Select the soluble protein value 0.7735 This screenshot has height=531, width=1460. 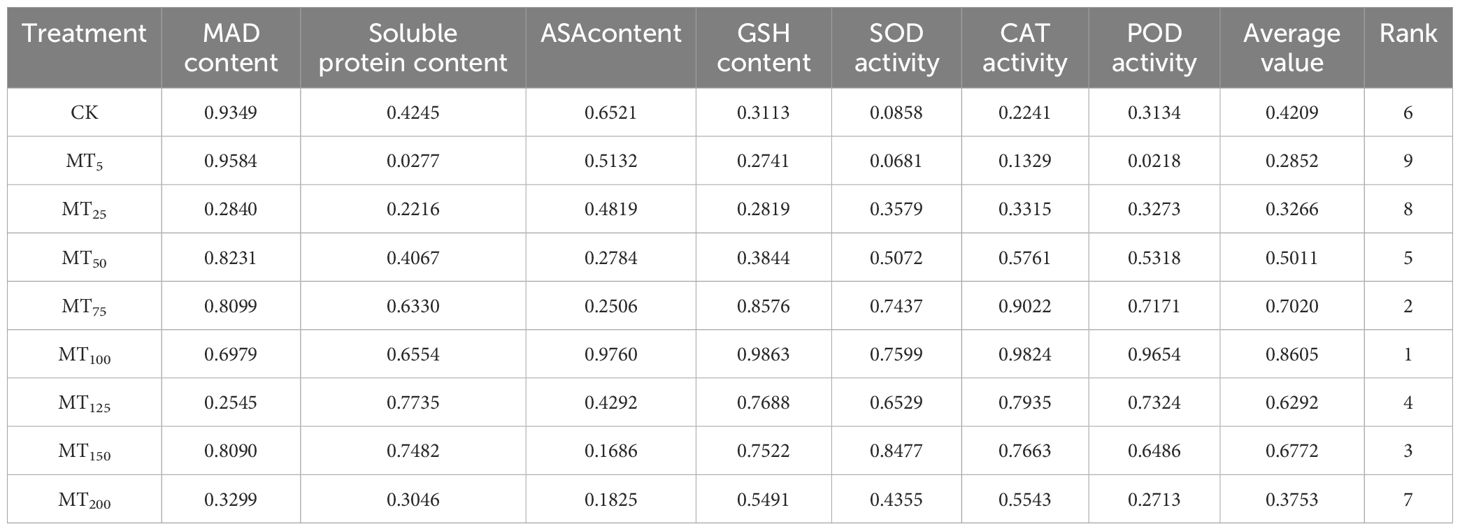[x=412, y=403]
